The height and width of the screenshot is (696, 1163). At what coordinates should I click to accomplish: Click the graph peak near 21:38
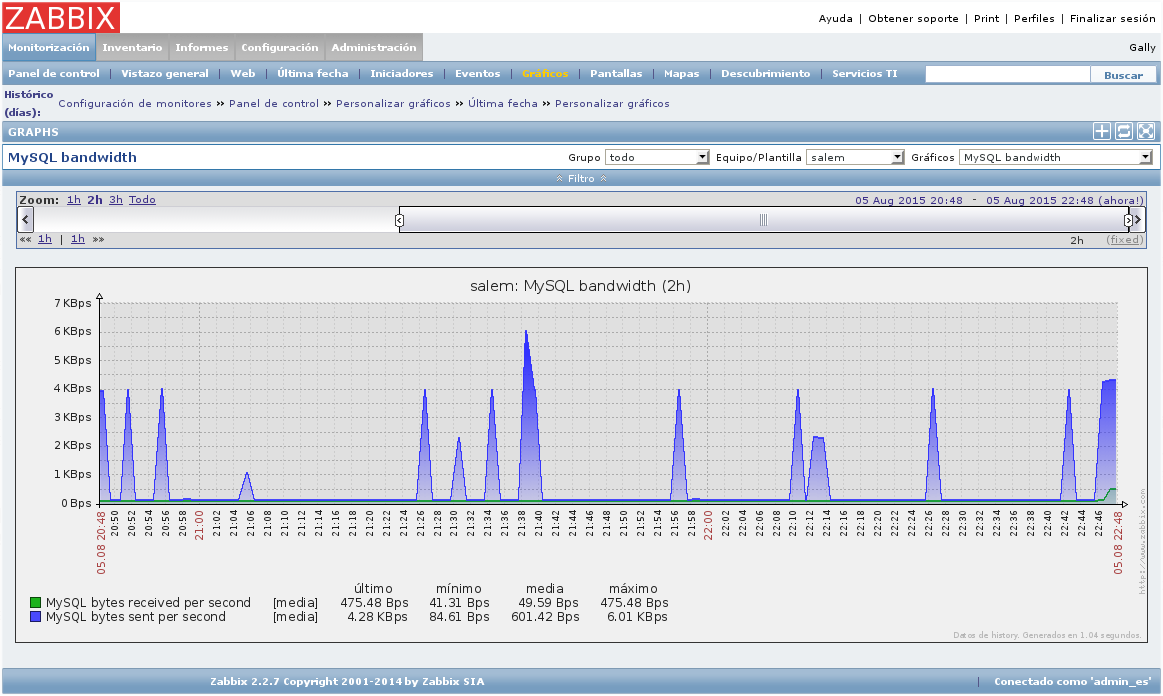tap(526, 332)
